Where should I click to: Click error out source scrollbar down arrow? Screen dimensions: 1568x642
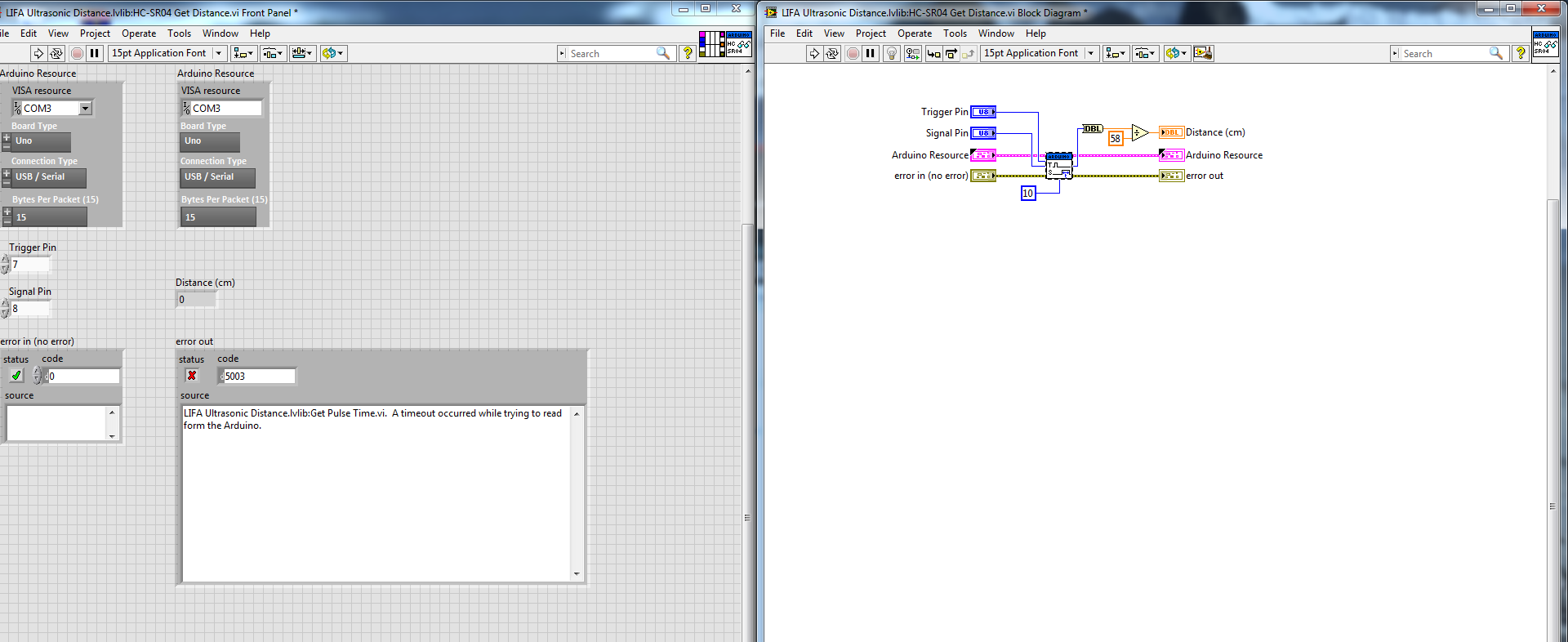tap(577, 573)
